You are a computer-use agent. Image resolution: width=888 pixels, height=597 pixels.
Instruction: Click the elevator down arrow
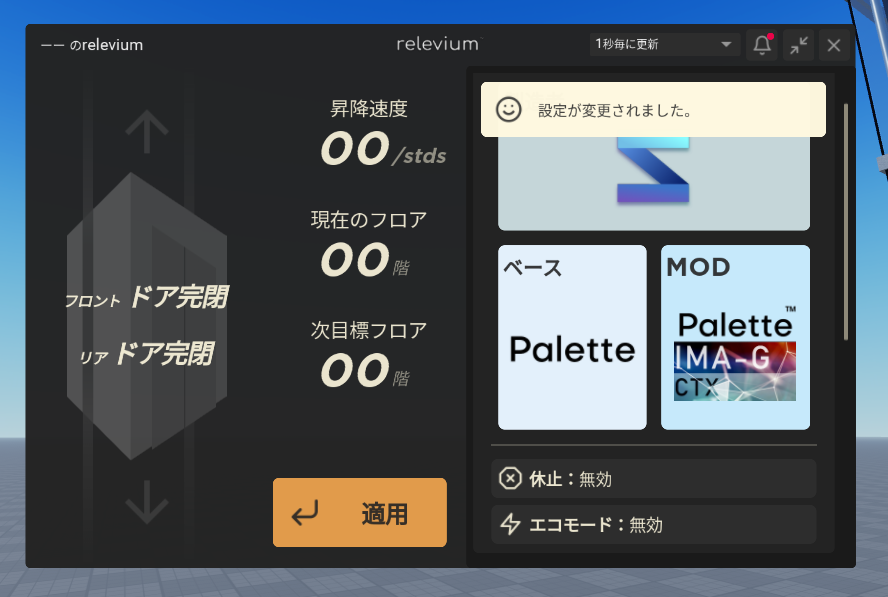pyautogui.click(x=147, y=502)
